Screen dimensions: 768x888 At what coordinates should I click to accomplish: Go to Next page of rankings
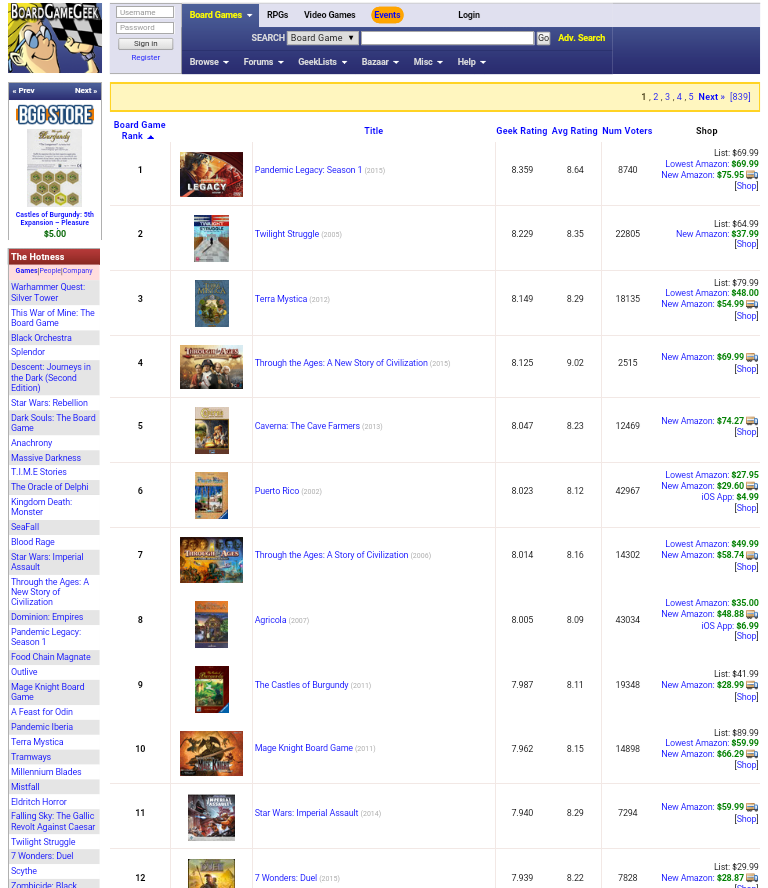point(711,97)
